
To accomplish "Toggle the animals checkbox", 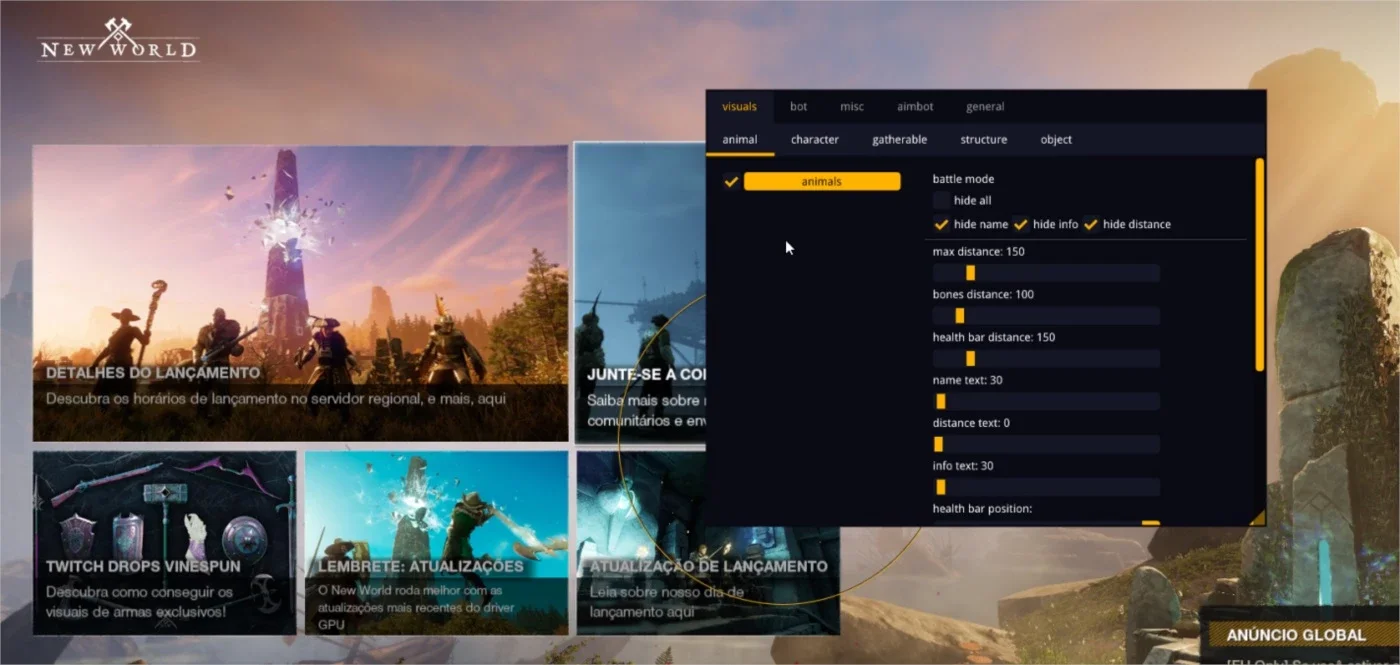I will [x=731, y=182].
